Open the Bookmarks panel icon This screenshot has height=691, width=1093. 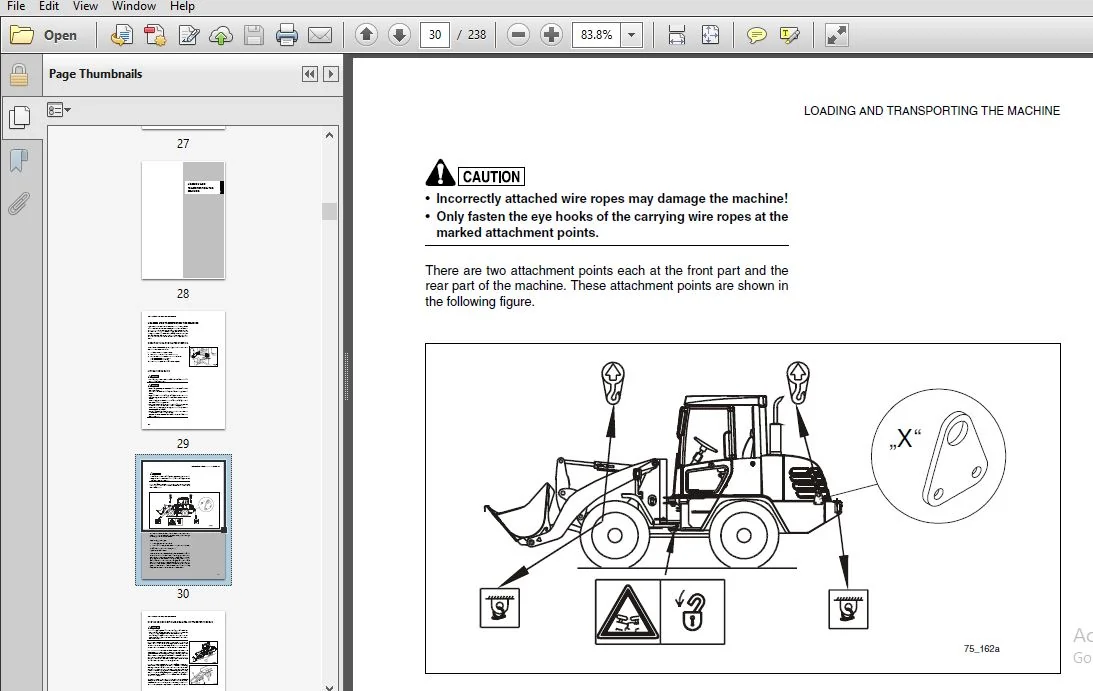pos(19,161)
